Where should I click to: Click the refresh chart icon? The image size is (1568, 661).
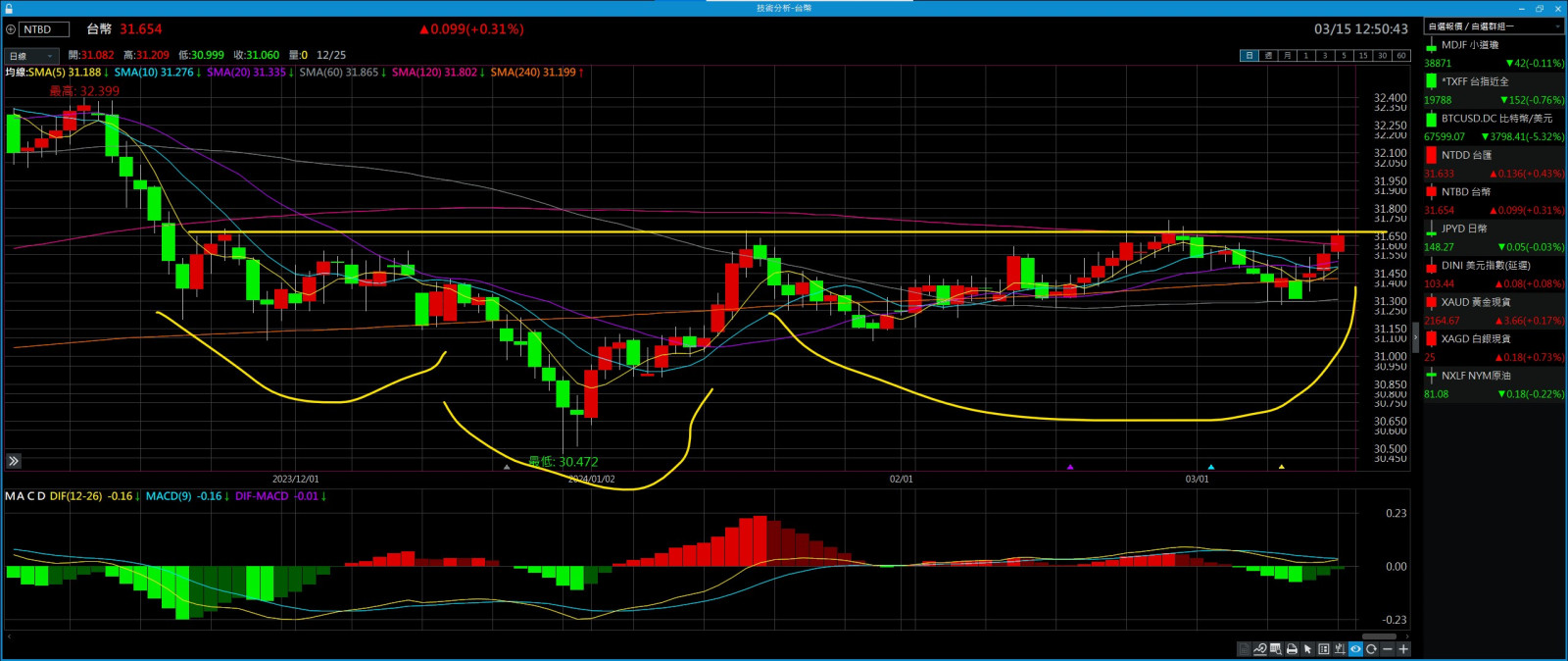coord(1371,649)
